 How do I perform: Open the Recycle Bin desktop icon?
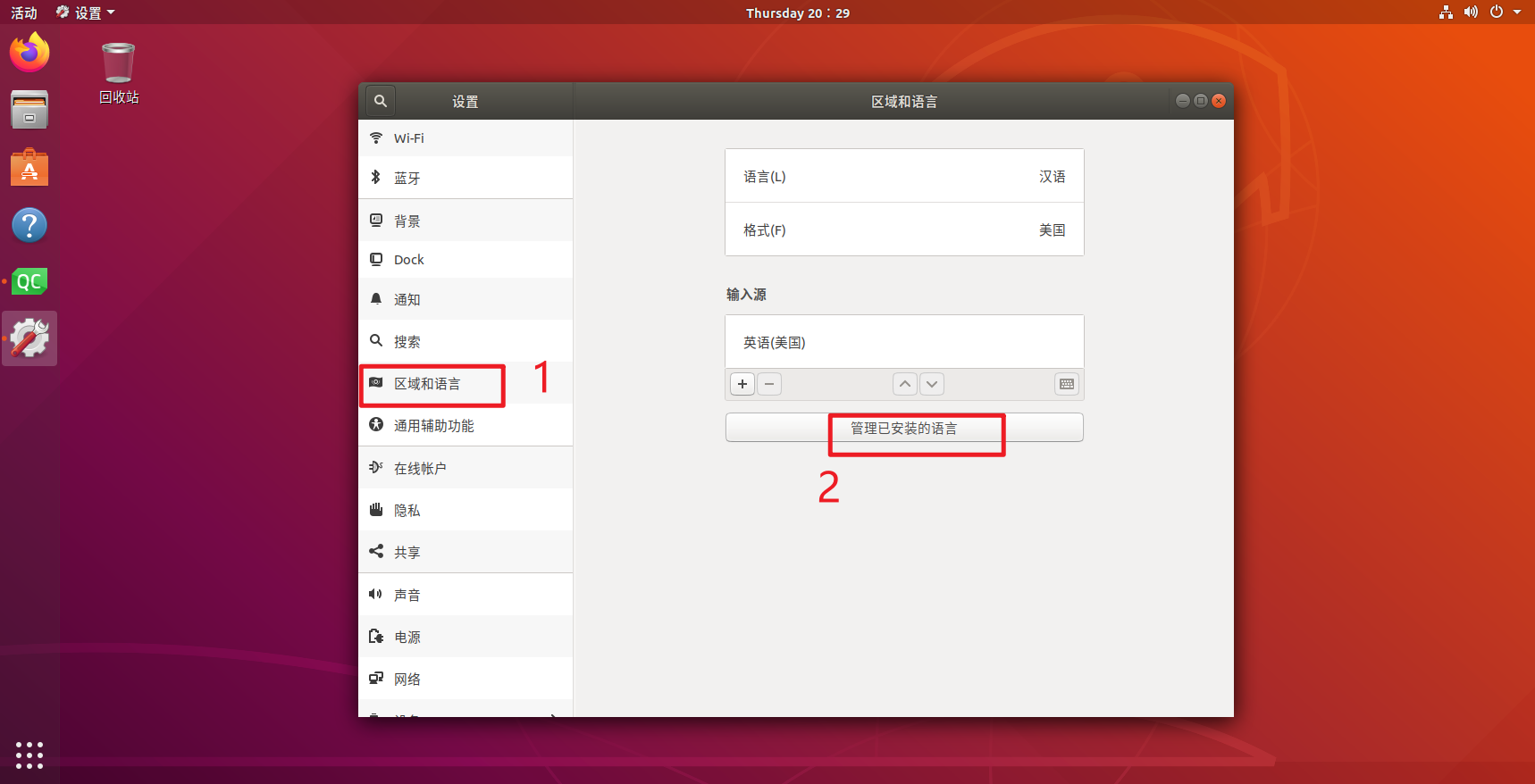tap(119, 73)
